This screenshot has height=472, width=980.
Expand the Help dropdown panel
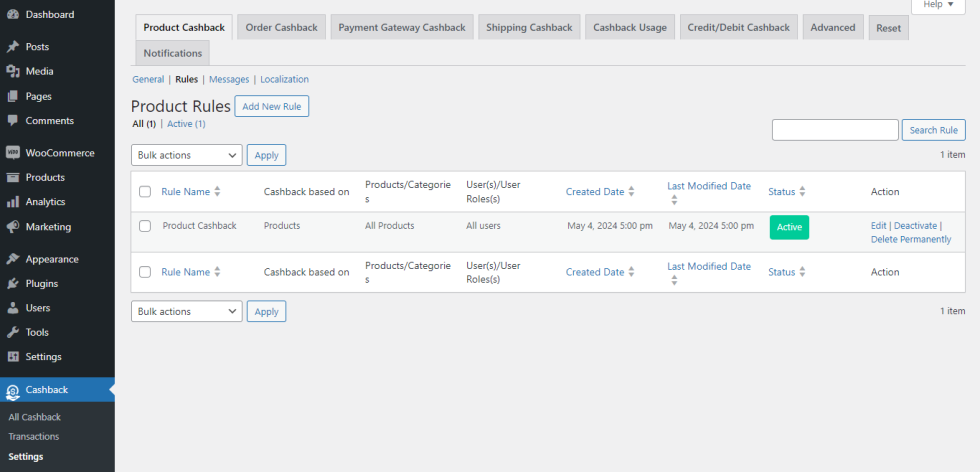pyautogui.click(x=938, y=5)
